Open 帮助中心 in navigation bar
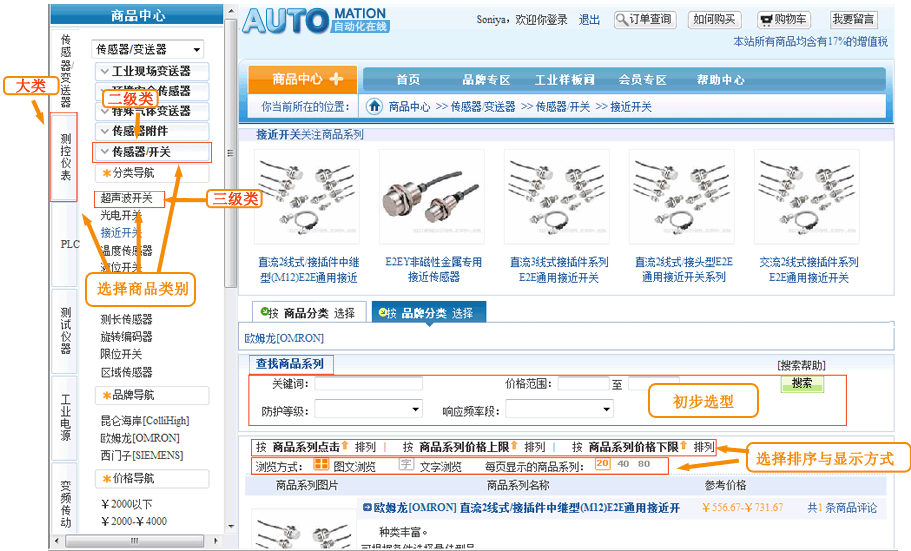The width and height of the screenshot is (911, 551). click(720, 80)
